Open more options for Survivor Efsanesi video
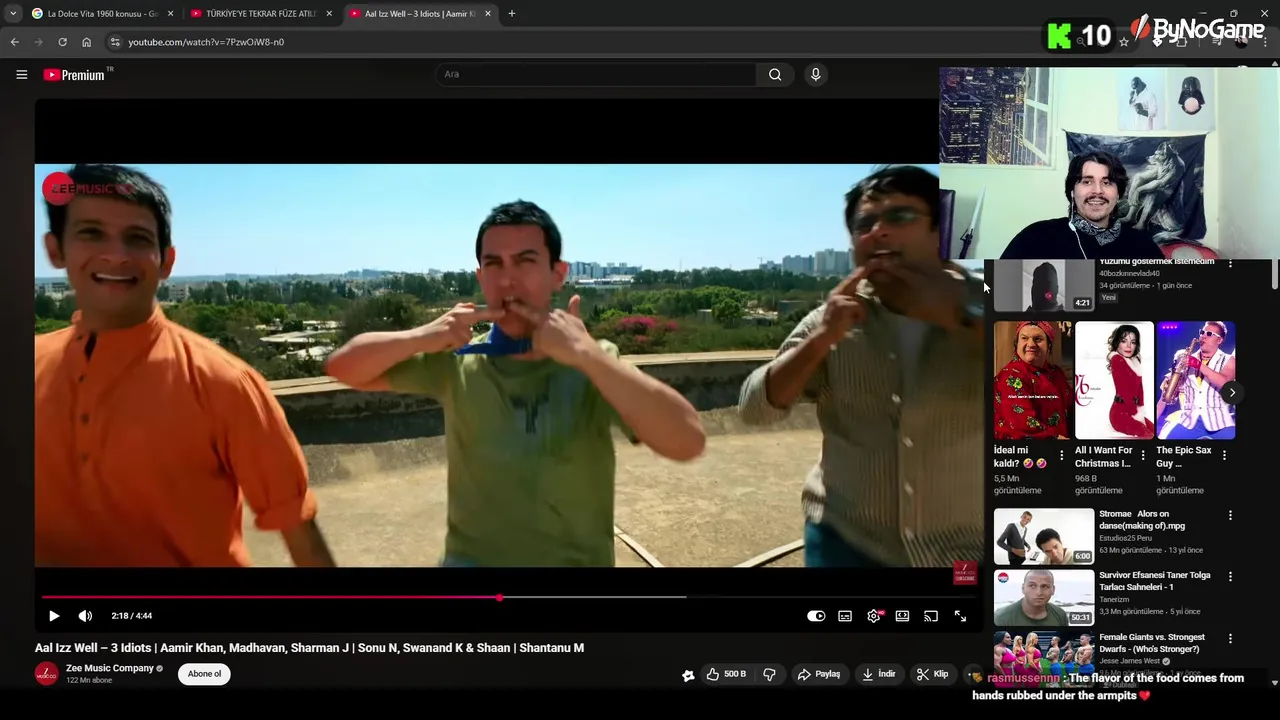The image size is (1280, 720). pos(1230,577)
